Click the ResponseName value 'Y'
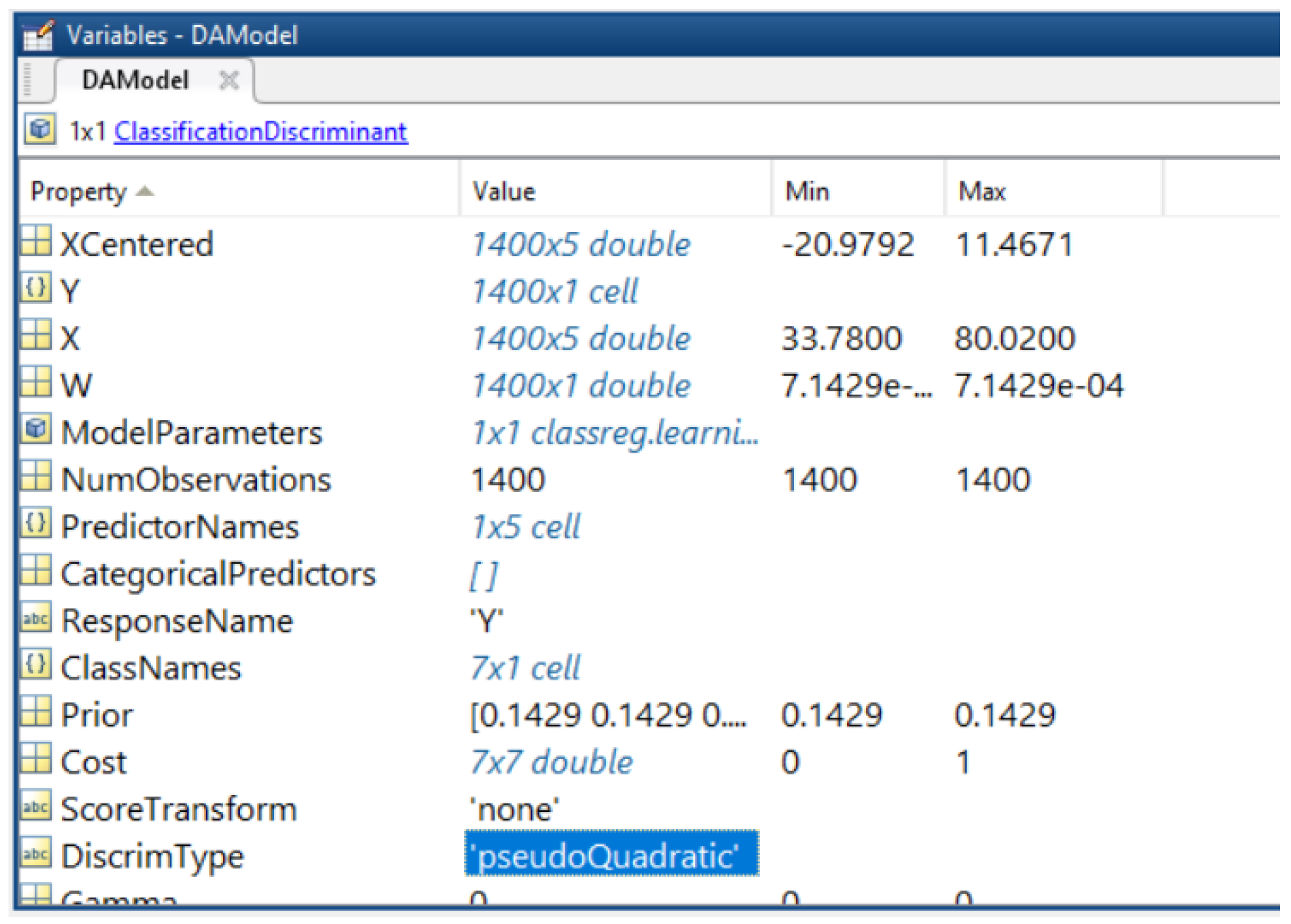The image size is (1291, 924). coord(487,620)
